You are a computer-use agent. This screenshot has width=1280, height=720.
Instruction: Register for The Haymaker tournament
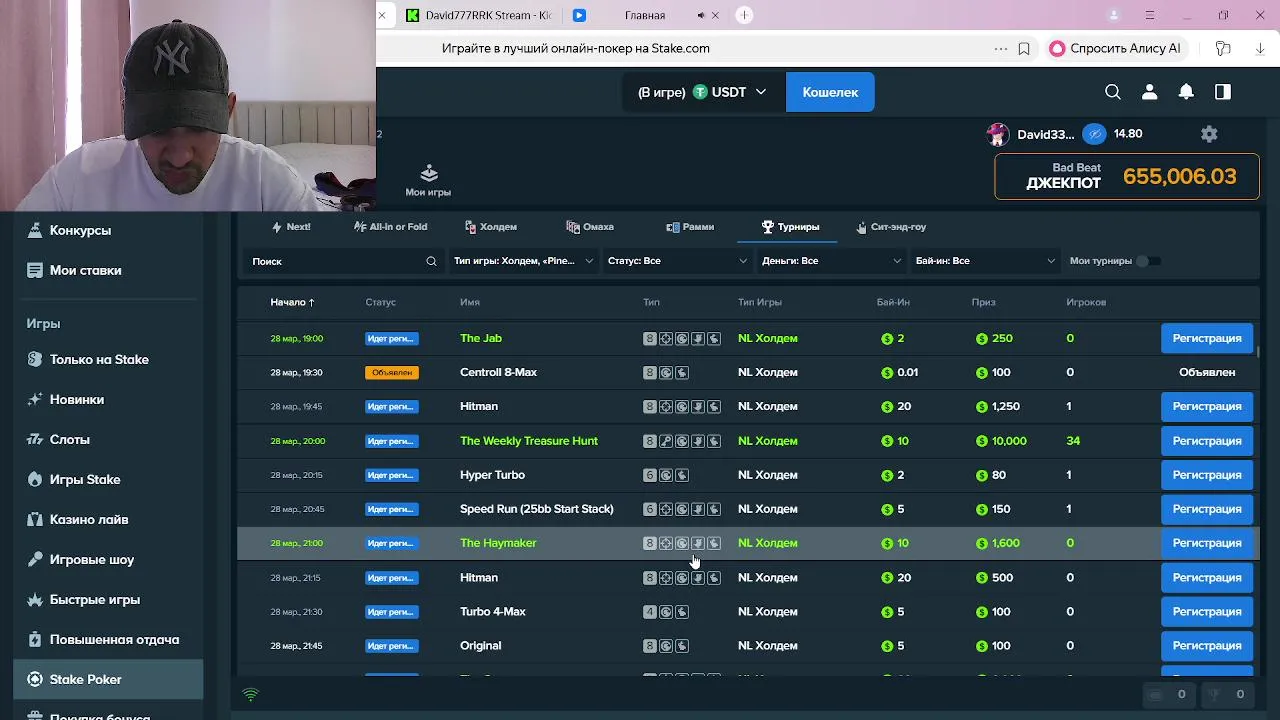click(x=1207, y=543)
